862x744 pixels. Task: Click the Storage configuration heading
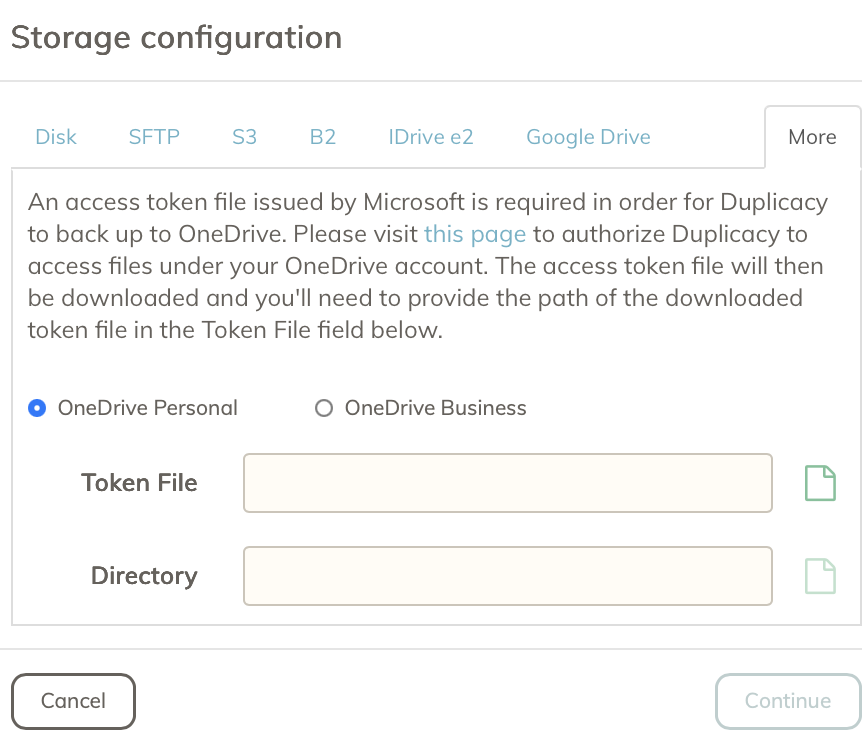pyautogui.click(x=176, y=38)
